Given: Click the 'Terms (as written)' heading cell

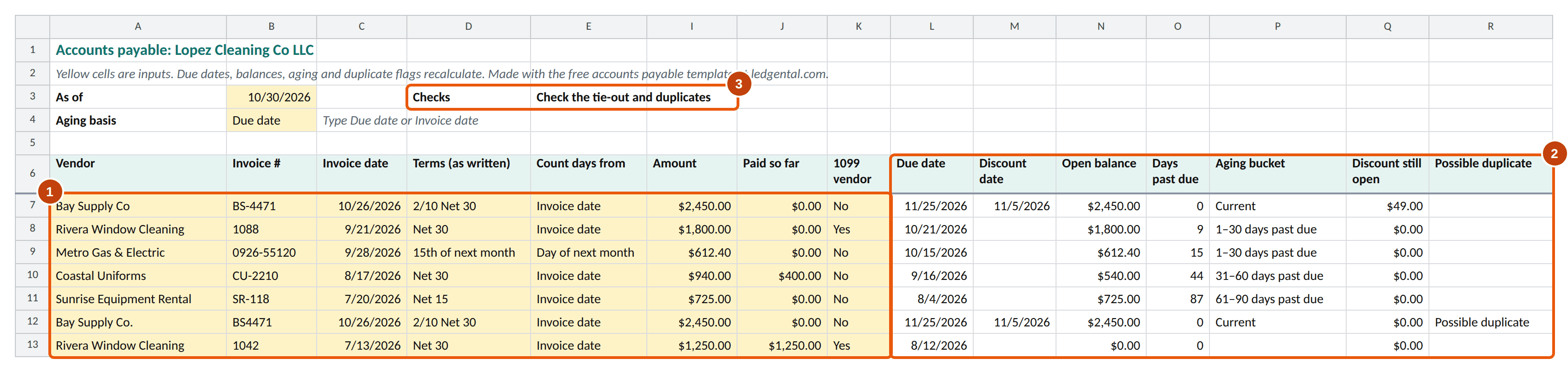Looking at the screenshot, I should click(x=469, y=173).
